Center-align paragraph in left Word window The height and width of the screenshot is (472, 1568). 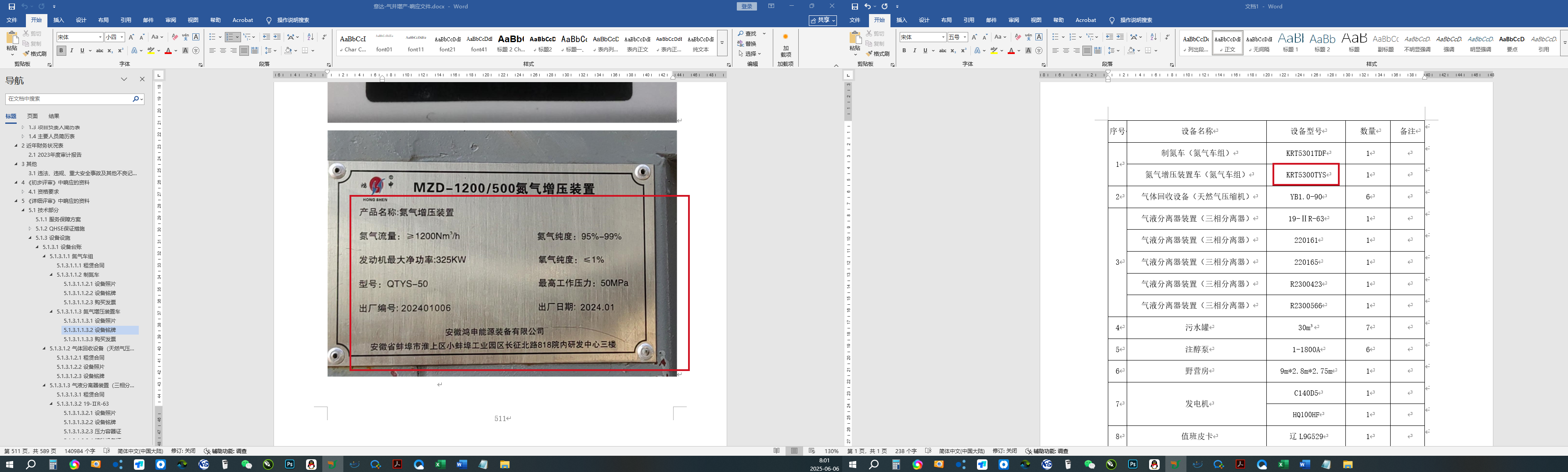point(223,50)
